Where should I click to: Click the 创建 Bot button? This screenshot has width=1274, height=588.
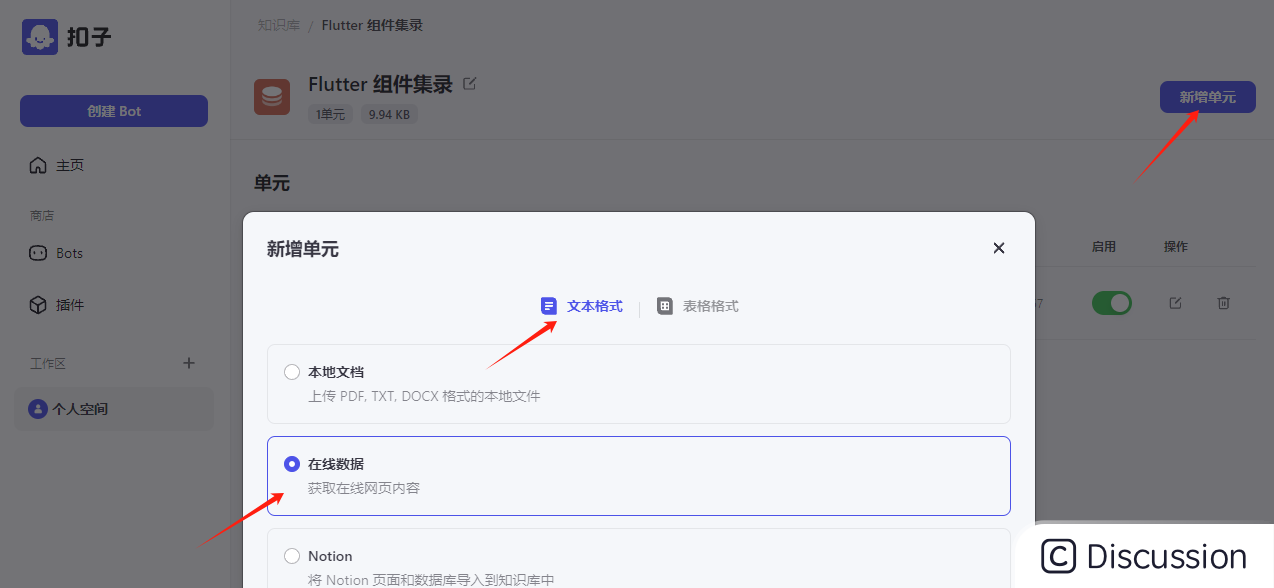tap(114, 111)
